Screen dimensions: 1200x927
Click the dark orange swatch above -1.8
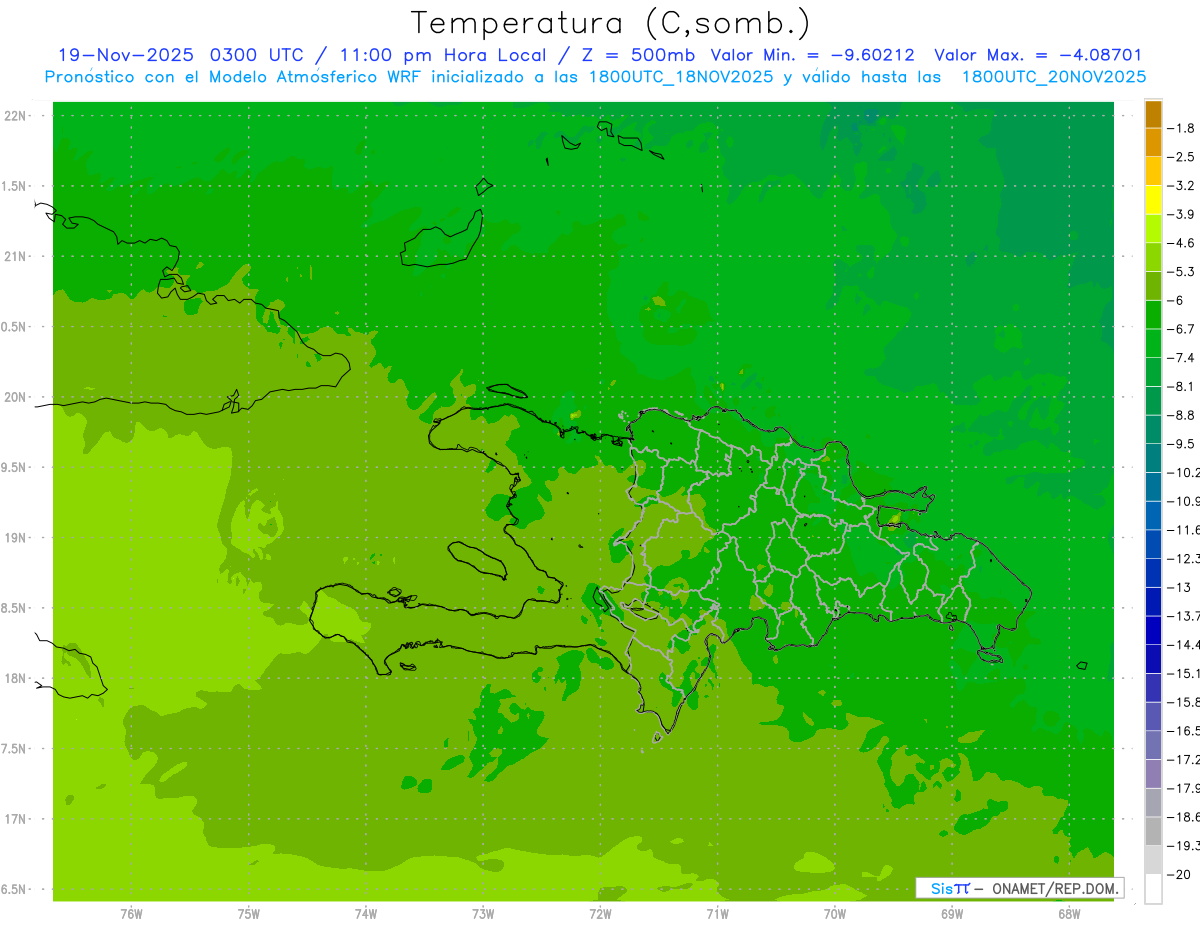(1153, 114)
